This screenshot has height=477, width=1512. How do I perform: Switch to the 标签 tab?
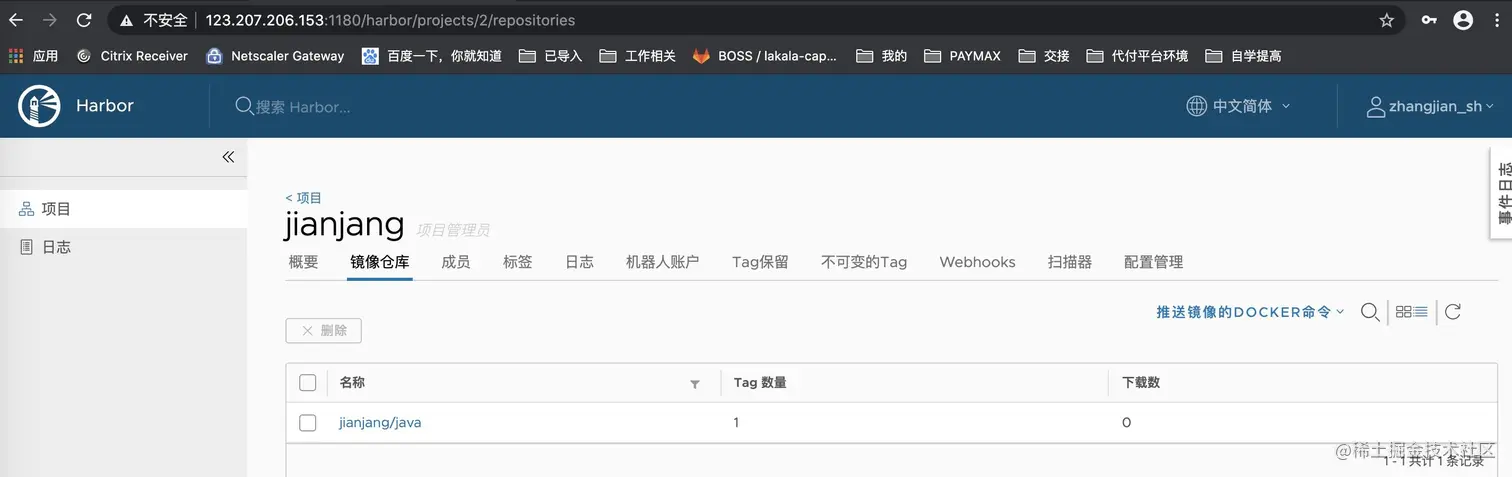[518, 262]
